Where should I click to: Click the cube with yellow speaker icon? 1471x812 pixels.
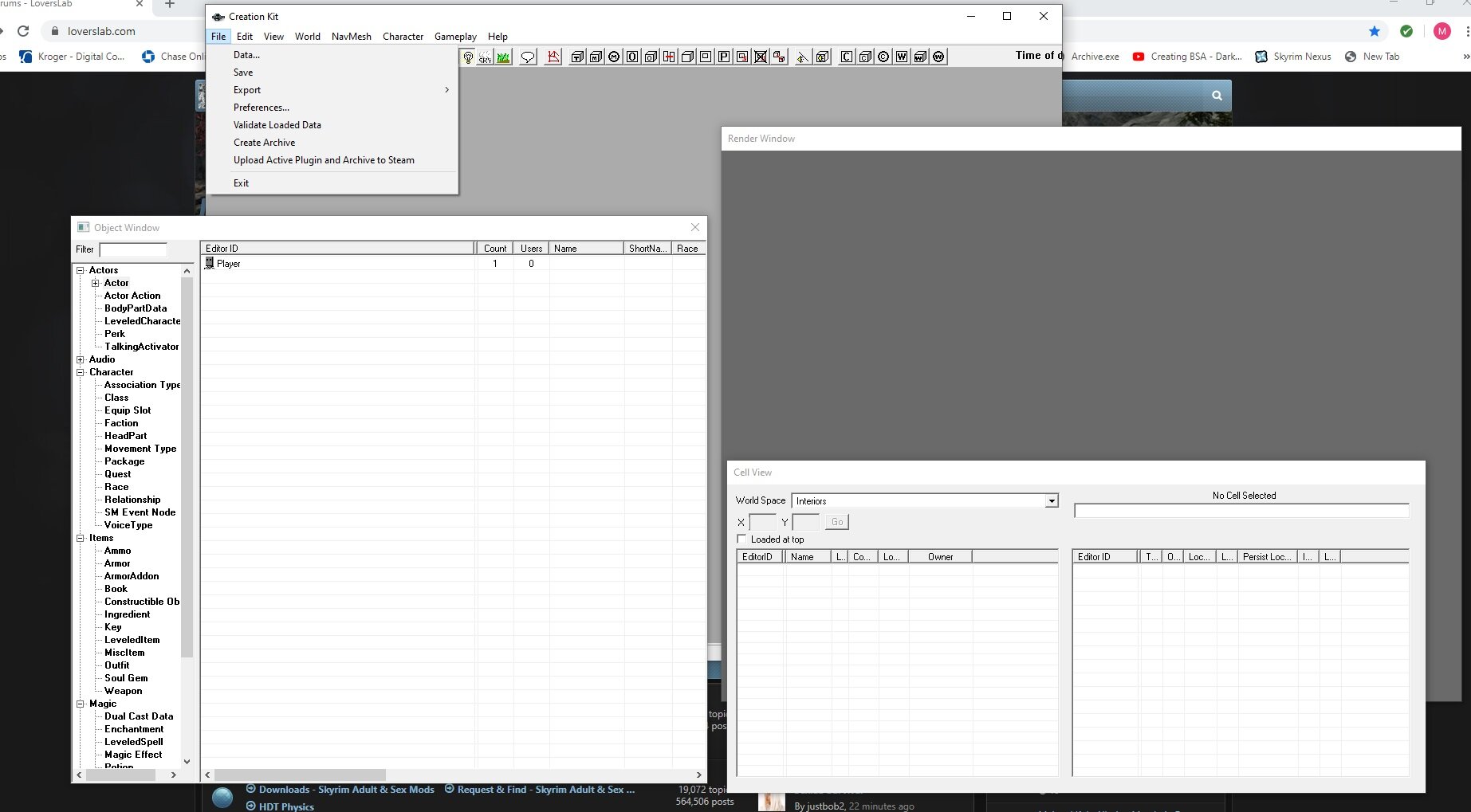pos(822,57)
